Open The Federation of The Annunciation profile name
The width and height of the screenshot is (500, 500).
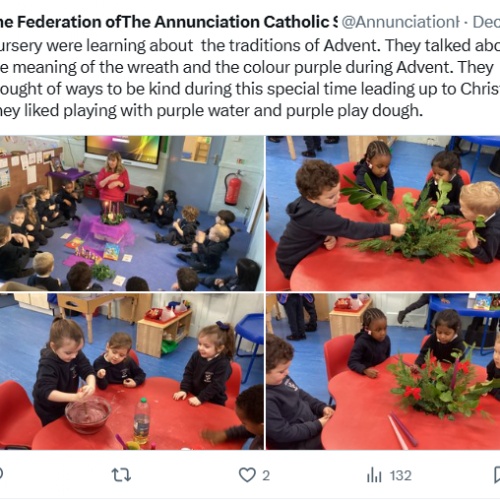[168, 22]
